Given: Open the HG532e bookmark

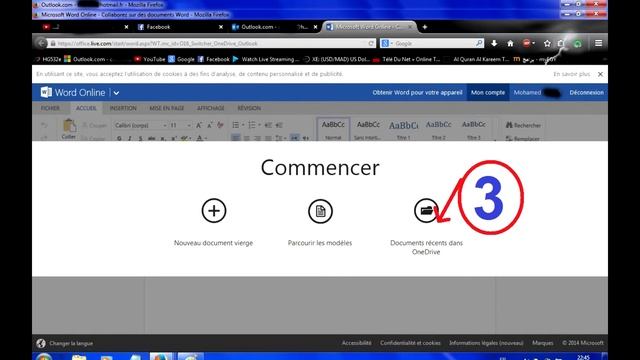Looking at the screenshot, I should tap(48, 59).
